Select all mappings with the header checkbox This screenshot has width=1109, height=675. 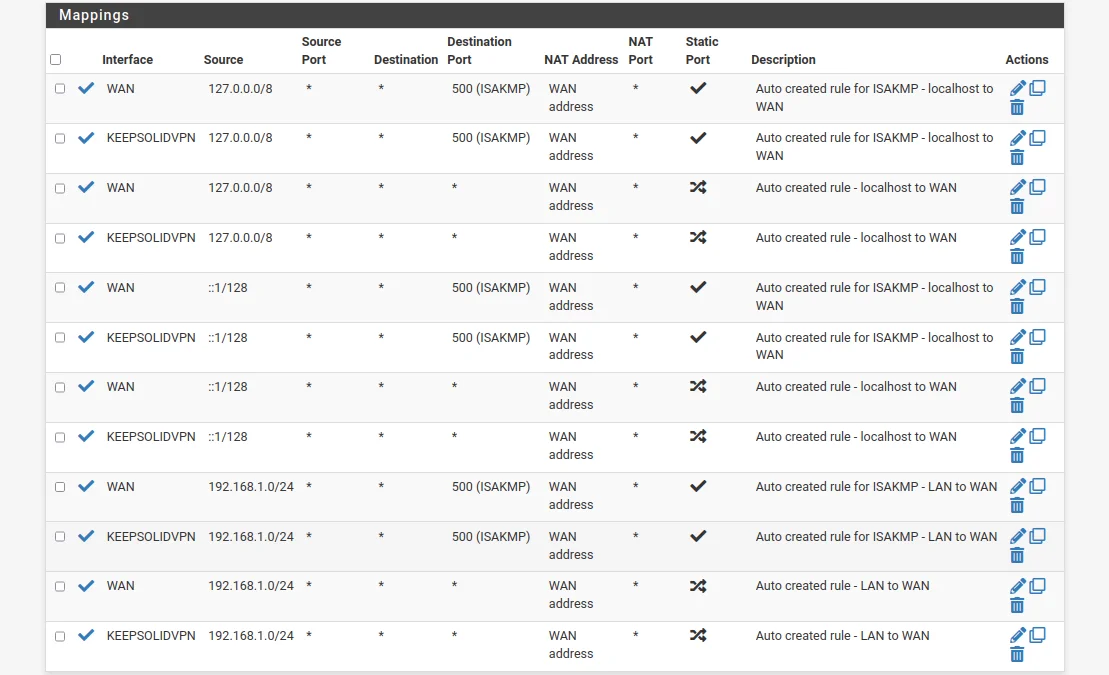point(56,60)
